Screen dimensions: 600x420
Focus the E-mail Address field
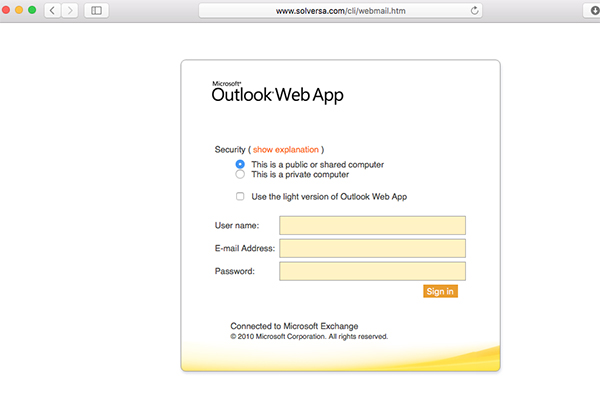pyautogui.click(x=372, y=248)
